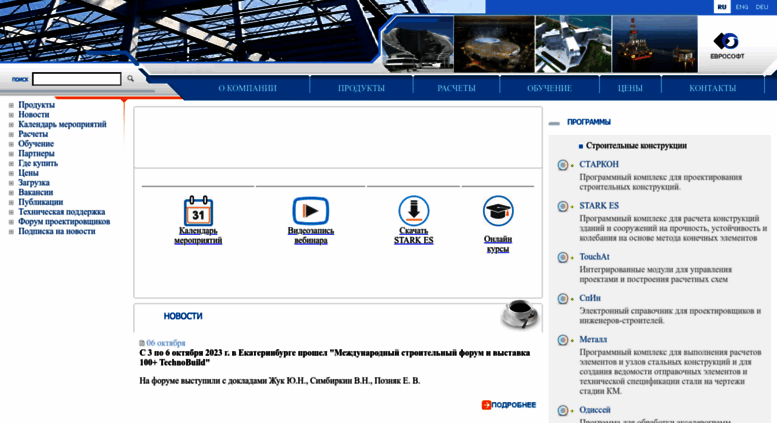Open the TouchAt program link

click(594, 257)
